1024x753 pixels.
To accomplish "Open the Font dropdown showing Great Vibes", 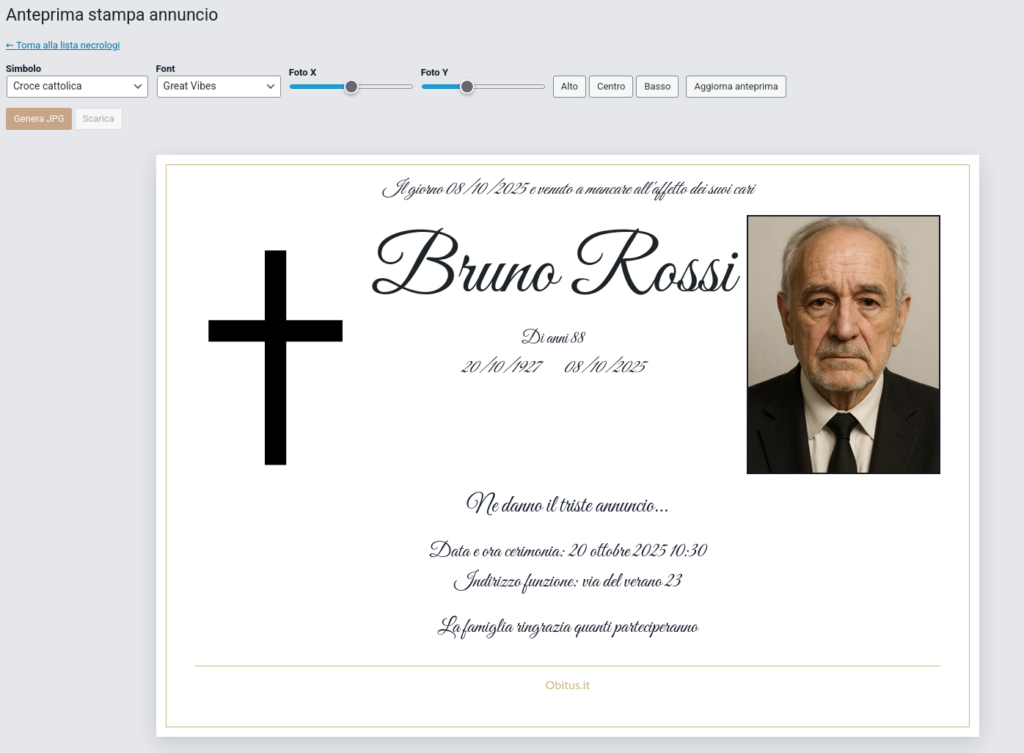I will pyautogui.click(x=219, y=86).
